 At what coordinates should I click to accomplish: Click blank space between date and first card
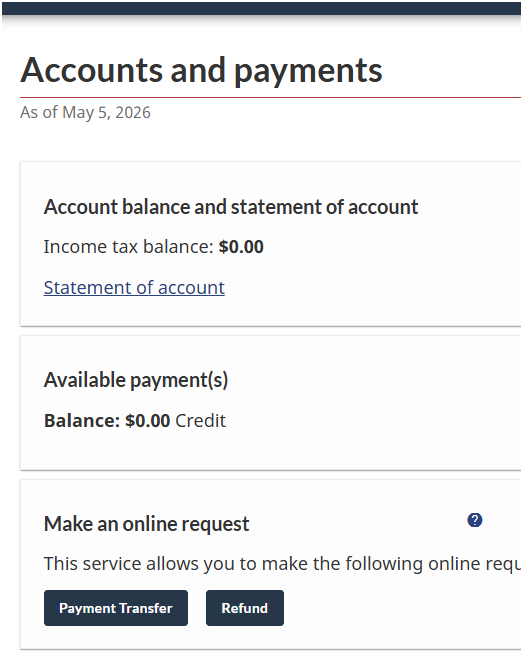[271, 142]
